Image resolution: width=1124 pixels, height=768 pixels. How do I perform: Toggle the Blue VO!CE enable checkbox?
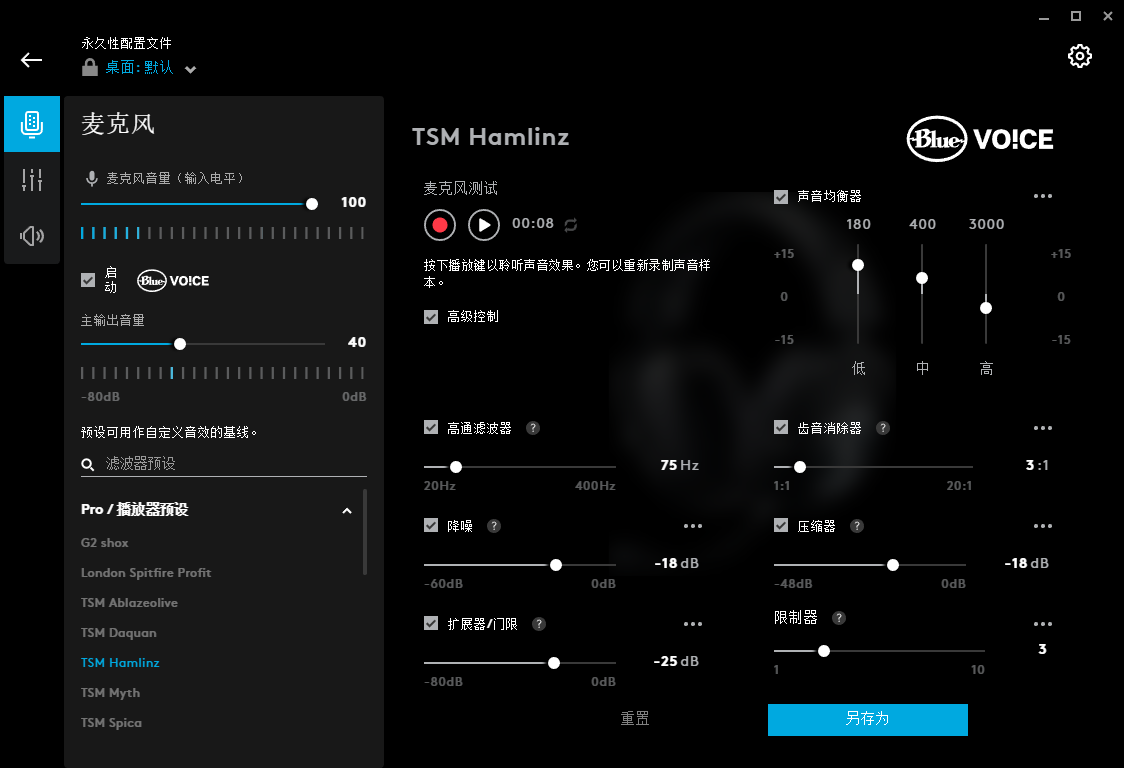coord(88,280)
